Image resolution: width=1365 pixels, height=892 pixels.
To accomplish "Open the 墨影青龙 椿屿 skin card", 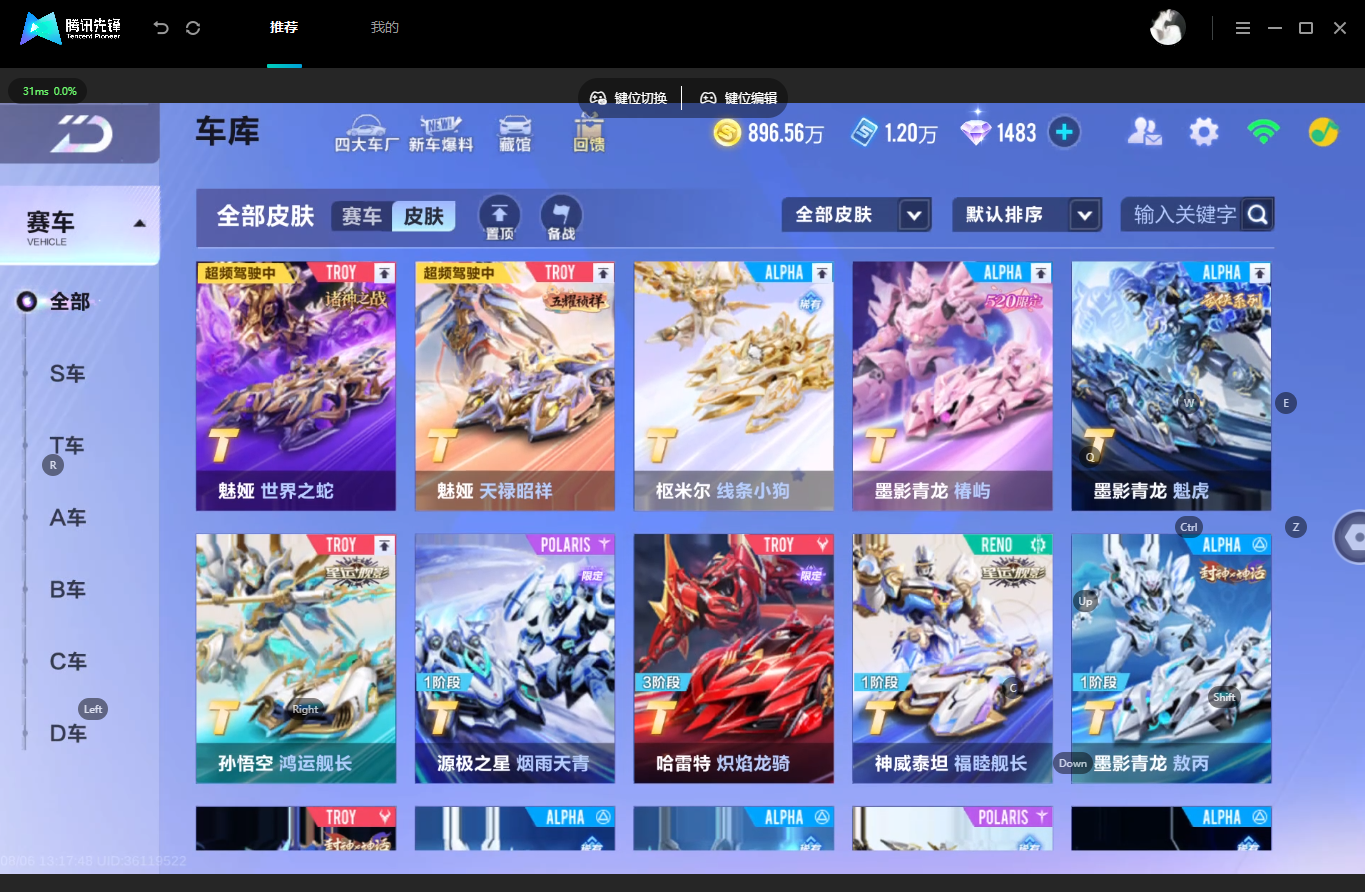I will (953, 386).
